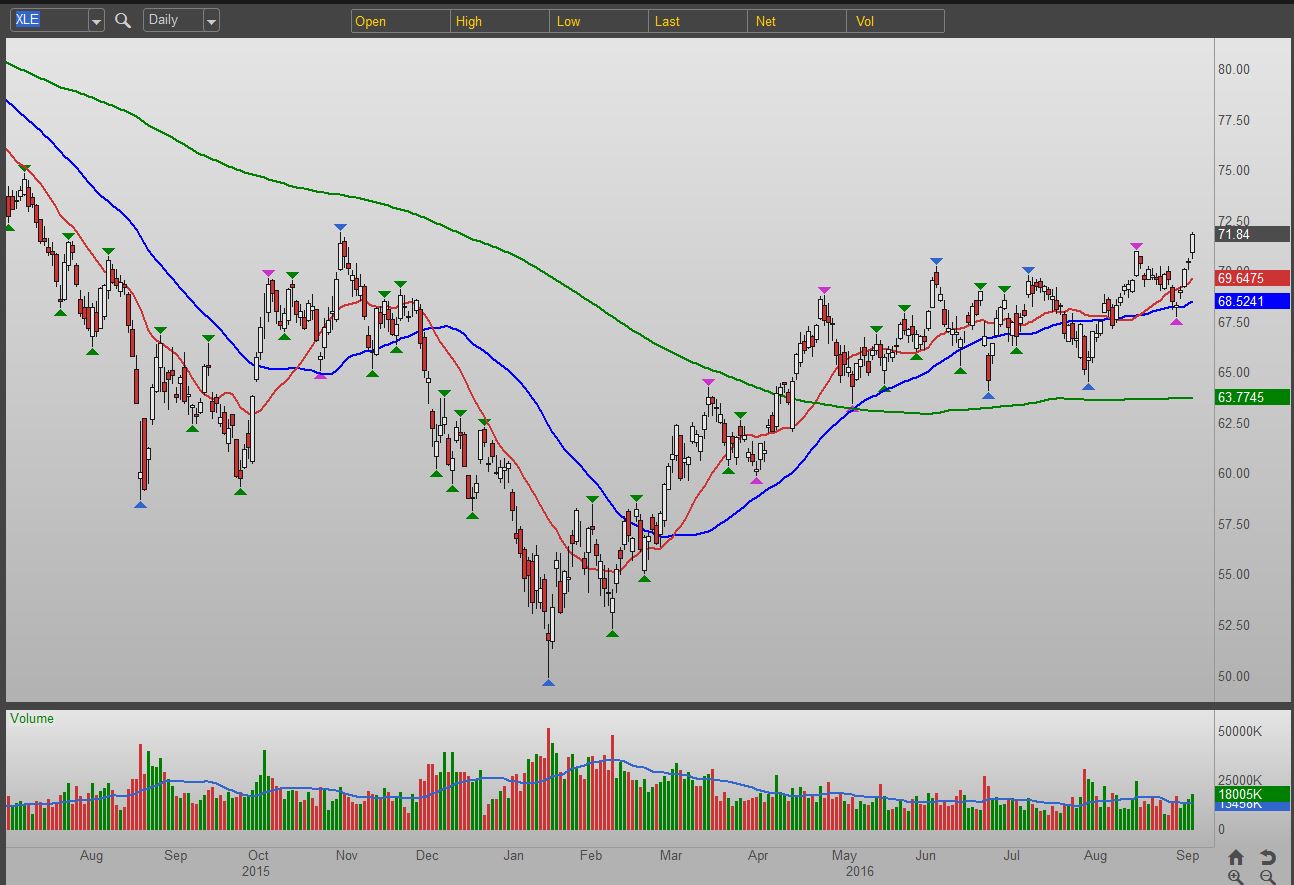Zoom in with the plus magnifier icon
Screen dimensions: 1294x885
1236,877
